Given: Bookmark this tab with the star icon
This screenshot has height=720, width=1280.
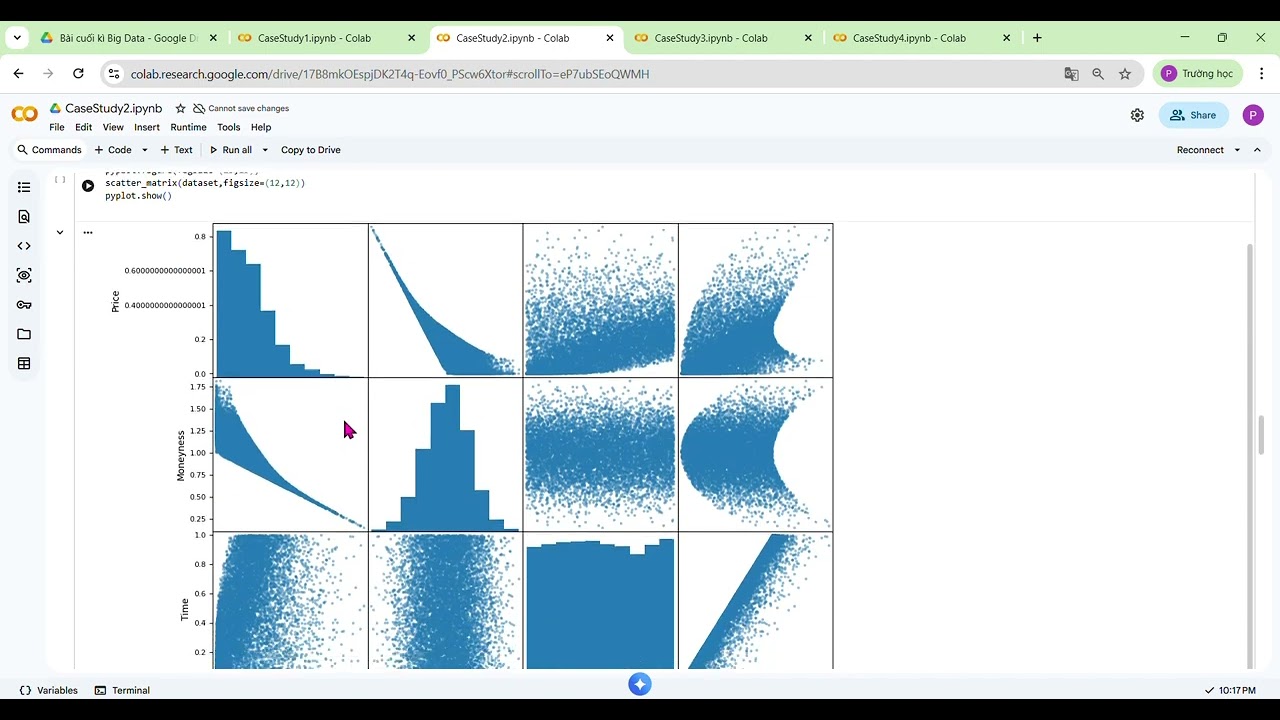Looking at the screenshot, I should pyautogui.click(x=1125, y=74).
